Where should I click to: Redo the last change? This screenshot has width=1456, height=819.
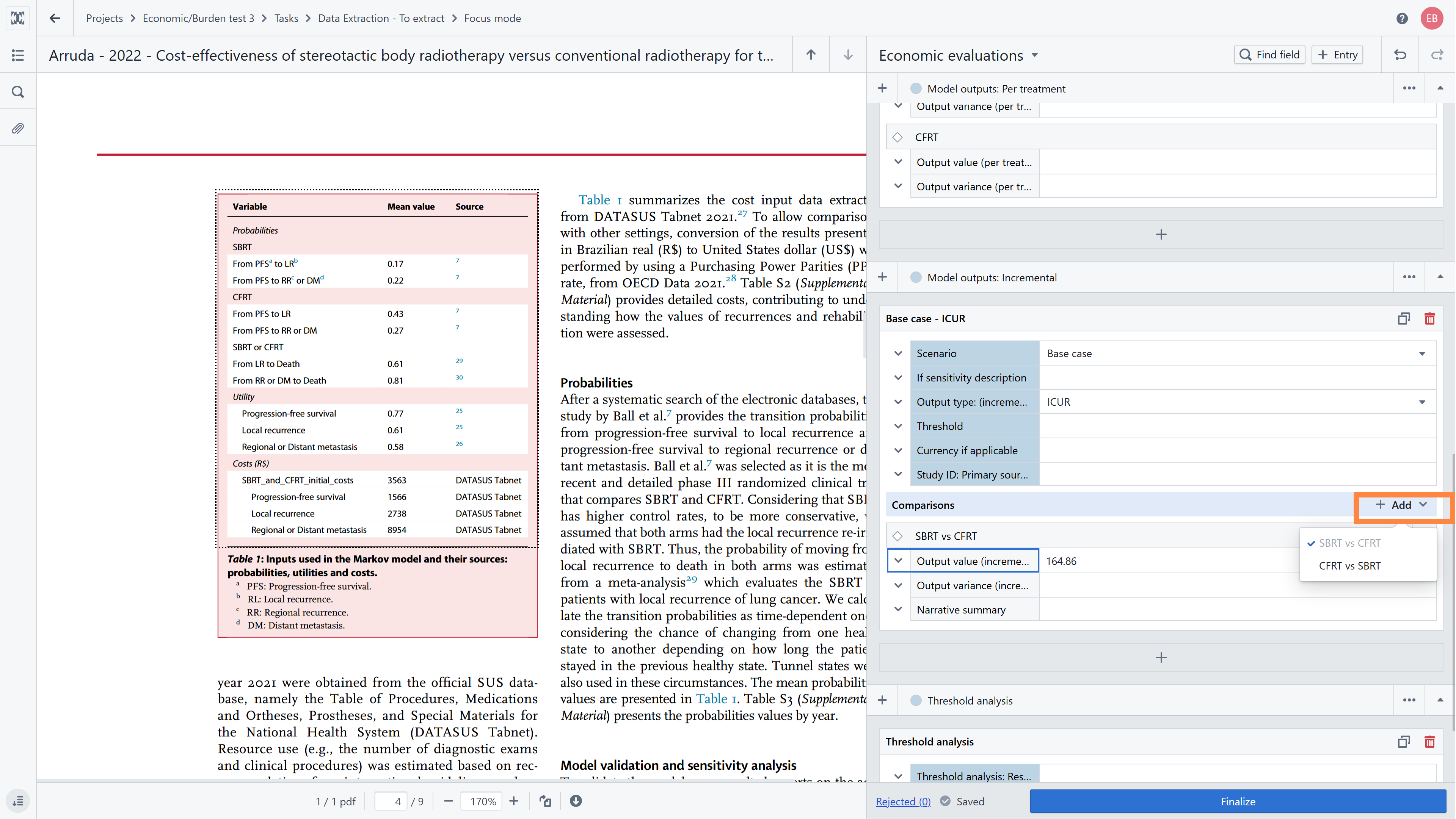[x=1437, y=55]
